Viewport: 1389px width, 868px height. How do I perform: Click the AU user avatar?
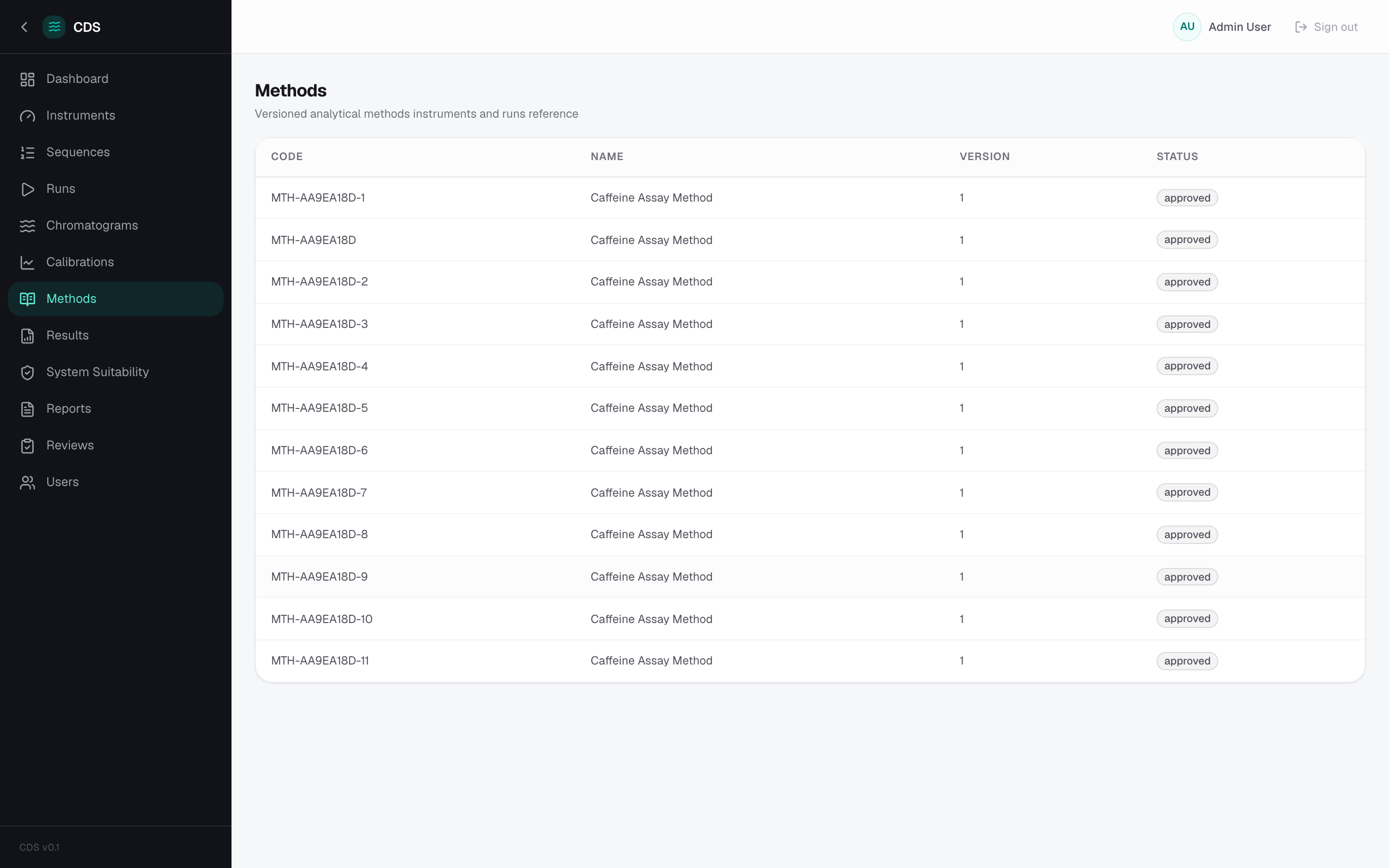coord(1187,27)
